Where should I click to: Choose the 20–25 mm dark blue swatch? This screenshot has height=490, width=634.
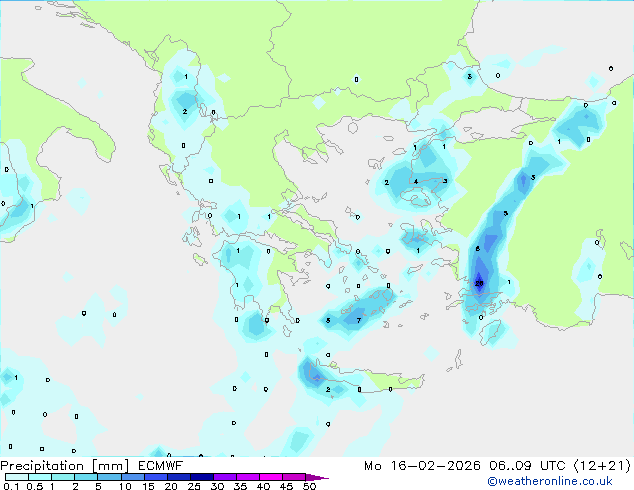(179, 477)
